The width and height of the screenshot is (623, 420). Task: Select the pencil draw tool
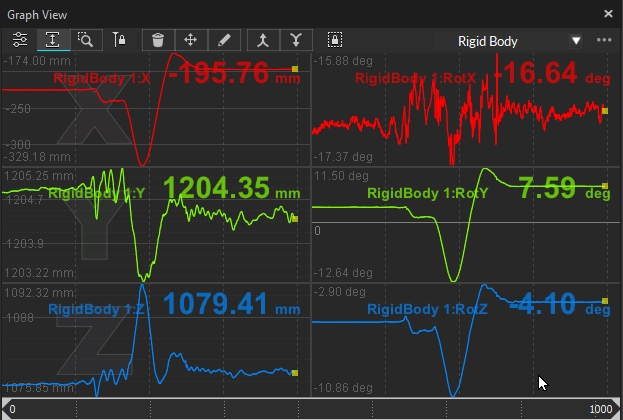(x=224, y=40)
